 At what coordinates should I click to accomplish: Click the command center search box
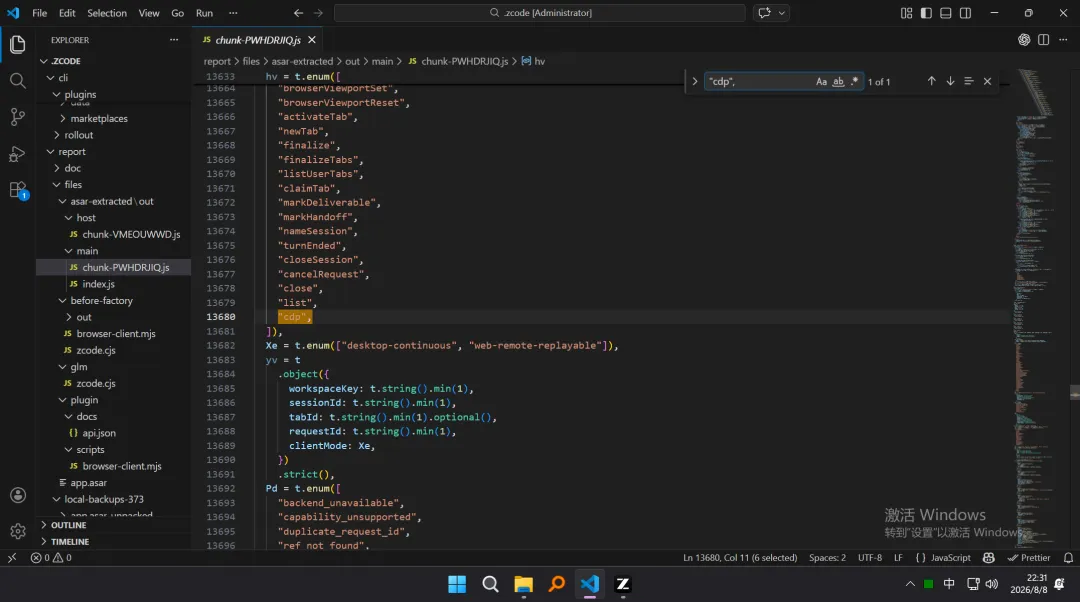539,12
